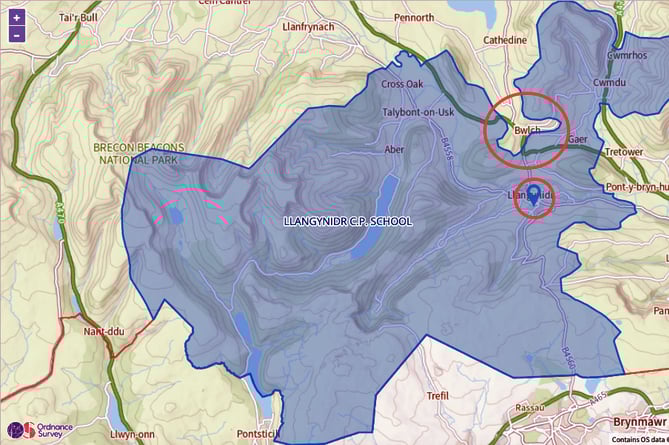Screen dimensions: 669x445
Task: Click the Bwlch village label
Action: 527,130
